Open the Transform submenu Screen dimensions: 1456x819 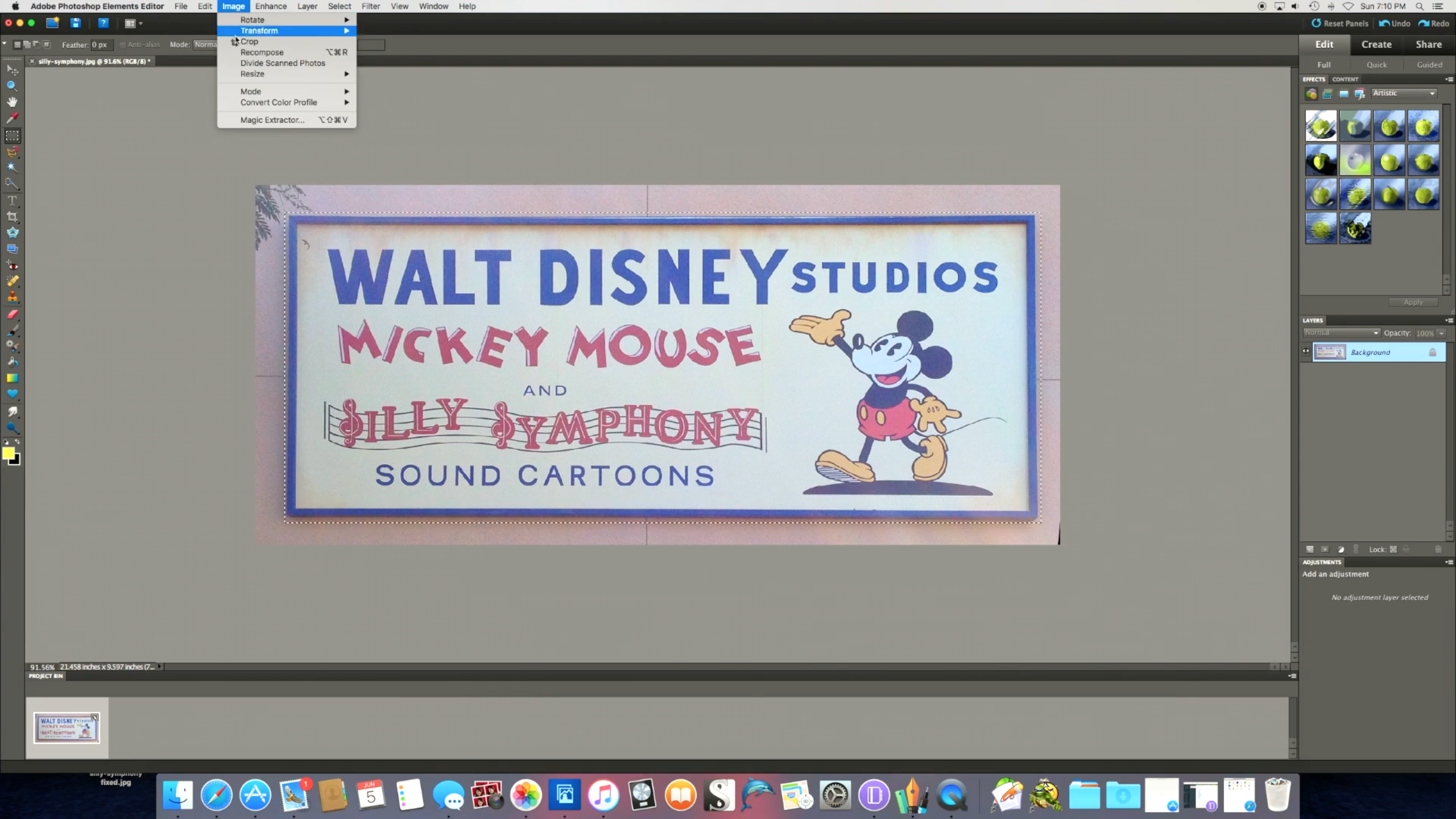click(287, 31)
